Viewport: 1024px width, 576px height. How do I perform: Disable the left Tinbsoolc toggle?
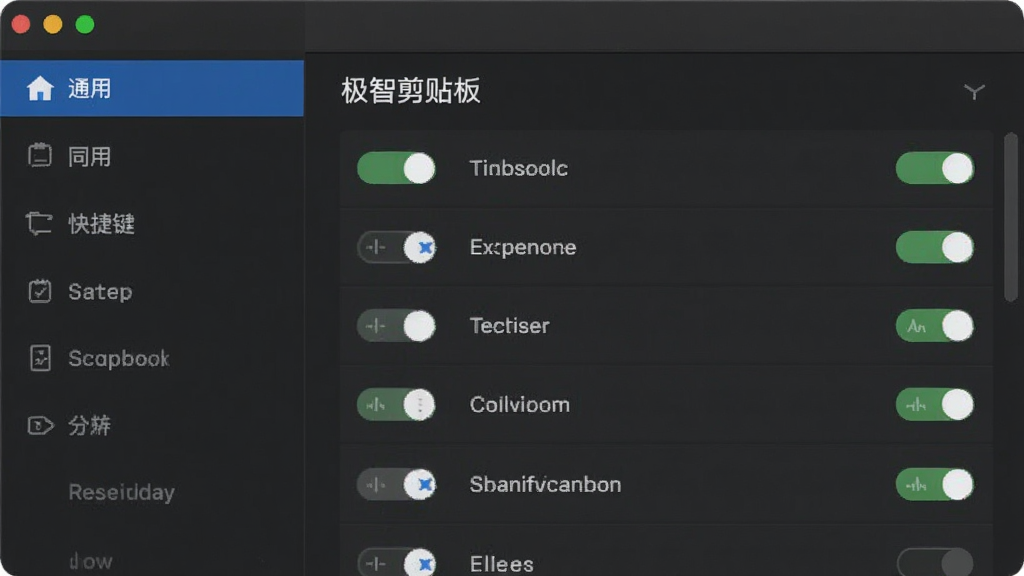[x=396, y=168]
